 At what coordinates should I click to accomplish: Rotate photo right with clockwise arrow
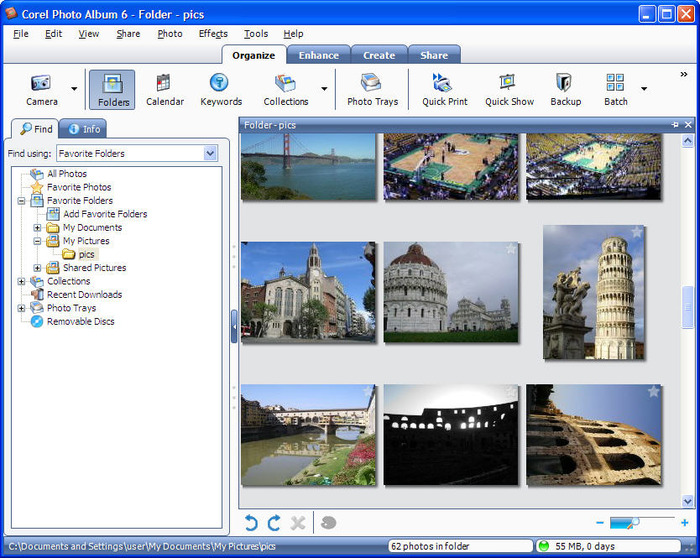tap(274, 523)
